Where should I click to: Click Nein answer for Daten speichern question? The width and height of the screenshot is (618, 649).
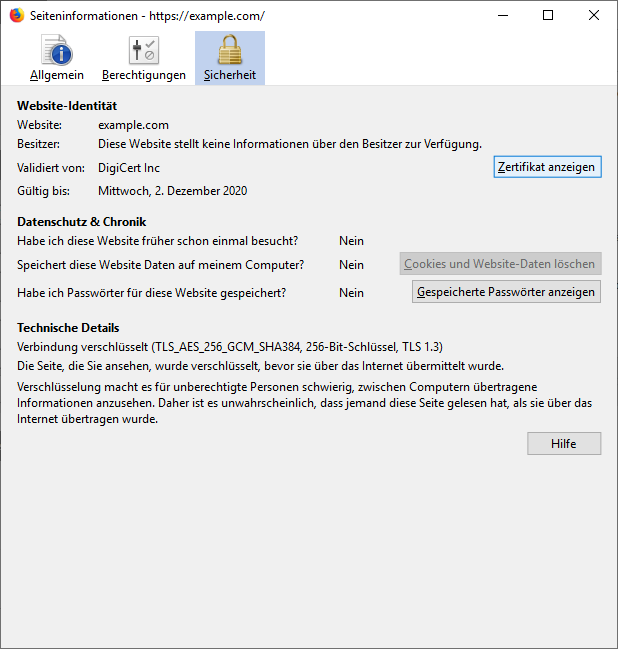(x=351, y=265)
